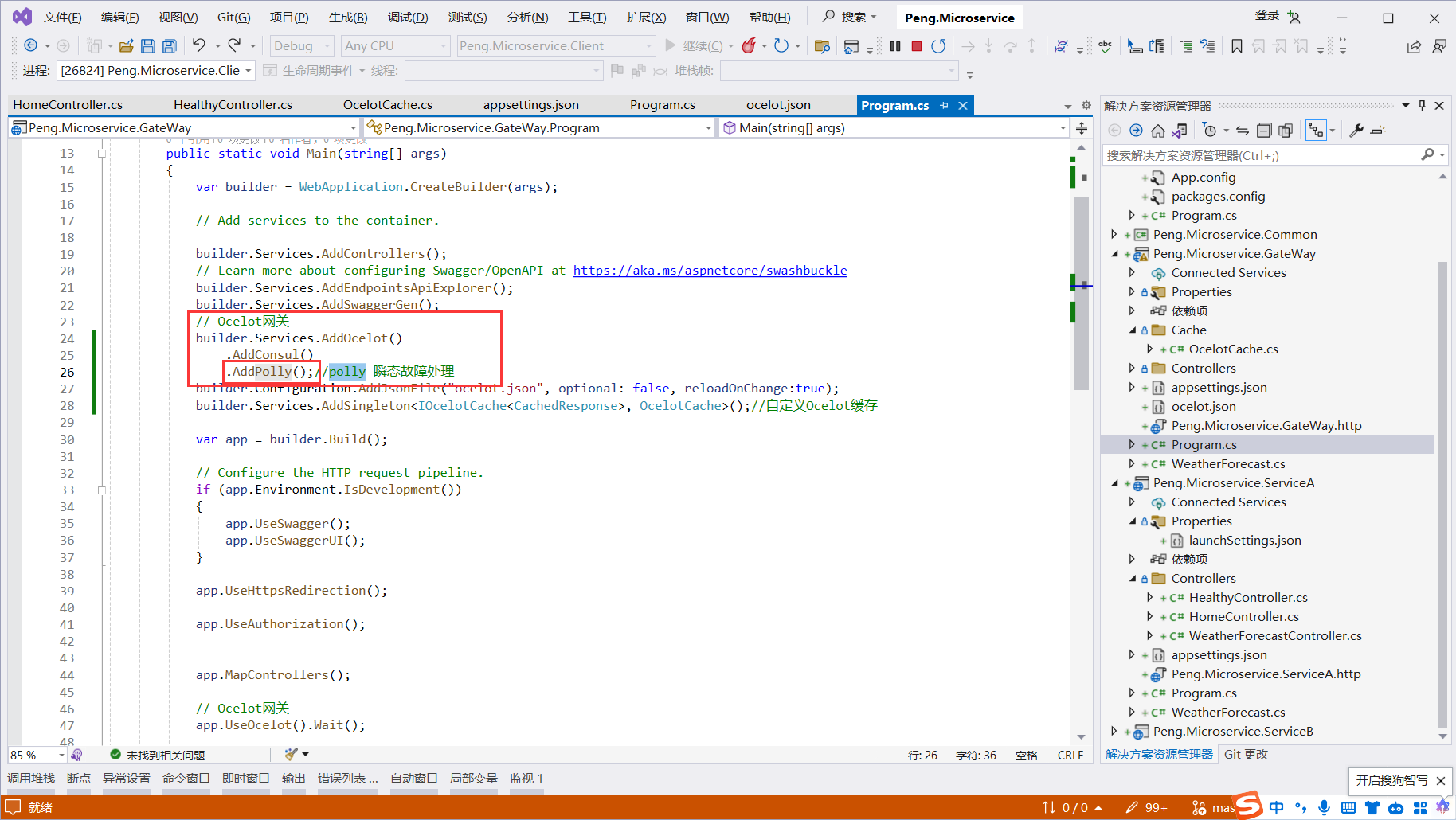
Task: Open a file with the folder toolbar icon
Action: click(x=127, y=46)
